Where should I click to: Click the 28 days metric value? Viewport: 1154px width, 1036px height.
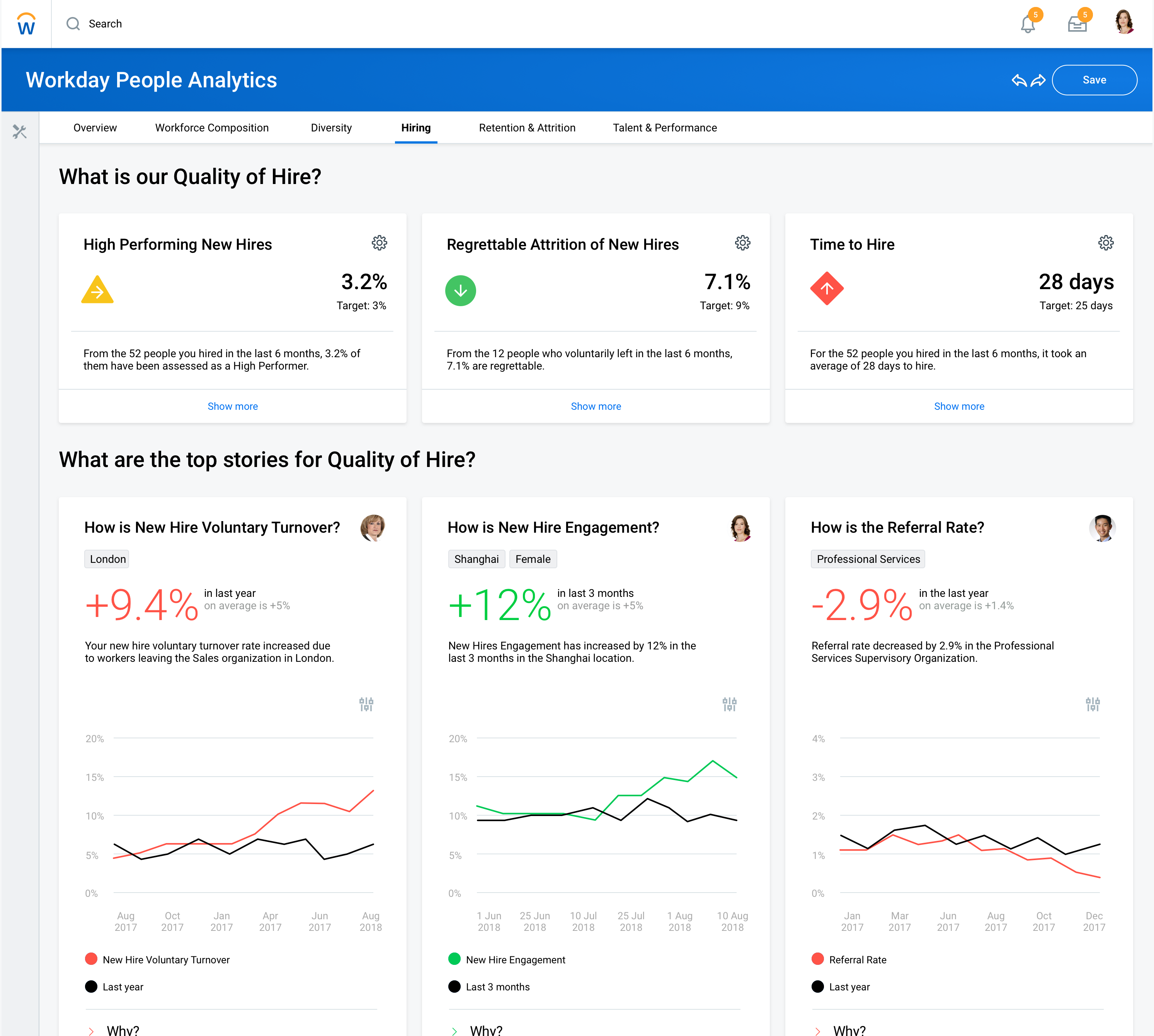pyautogui.click(x=1076, y=282)
